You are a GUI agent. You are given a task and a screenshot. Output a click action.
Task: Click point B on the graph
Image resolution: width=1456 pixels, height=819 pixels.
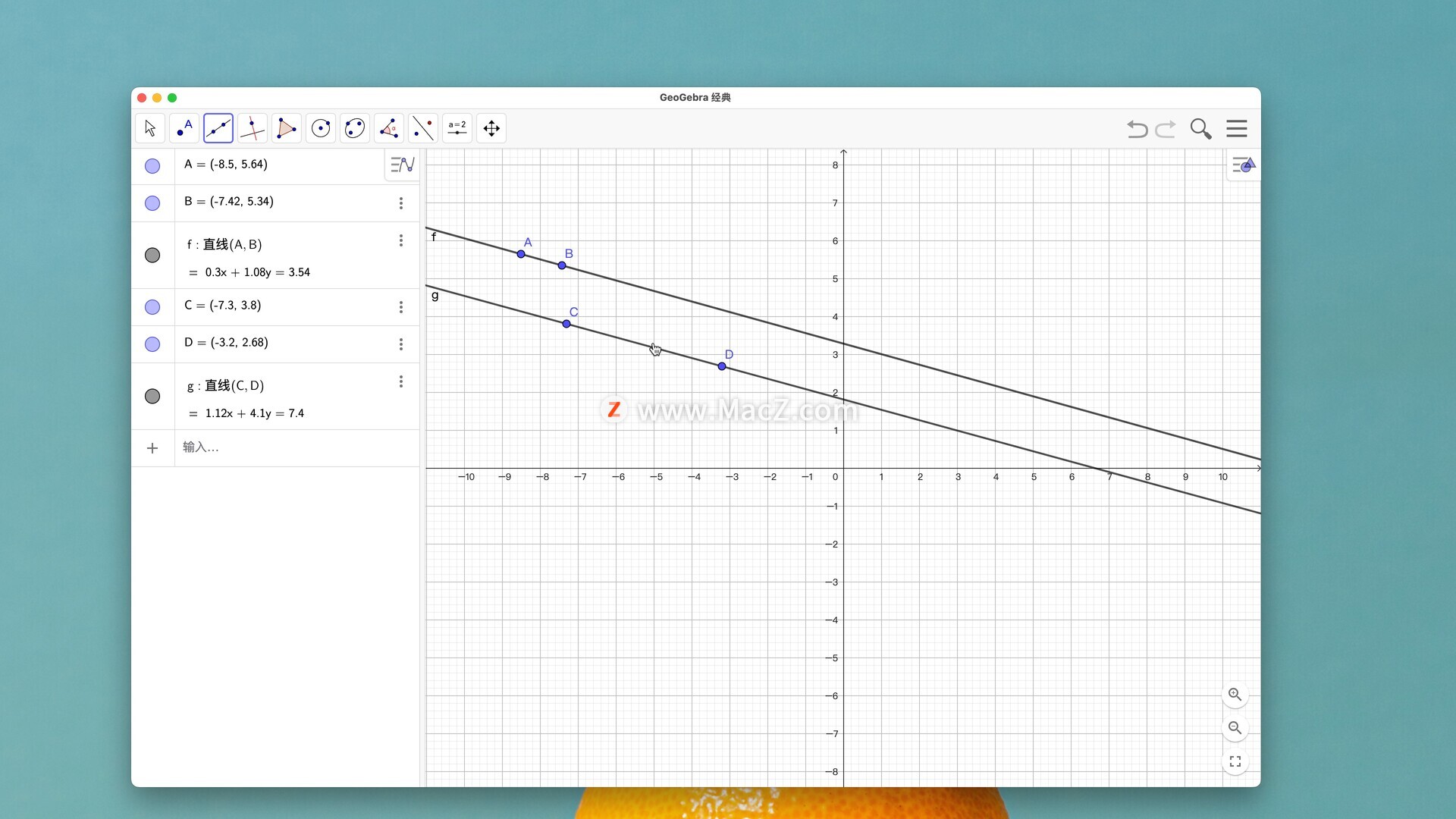(x=562, y=265)
